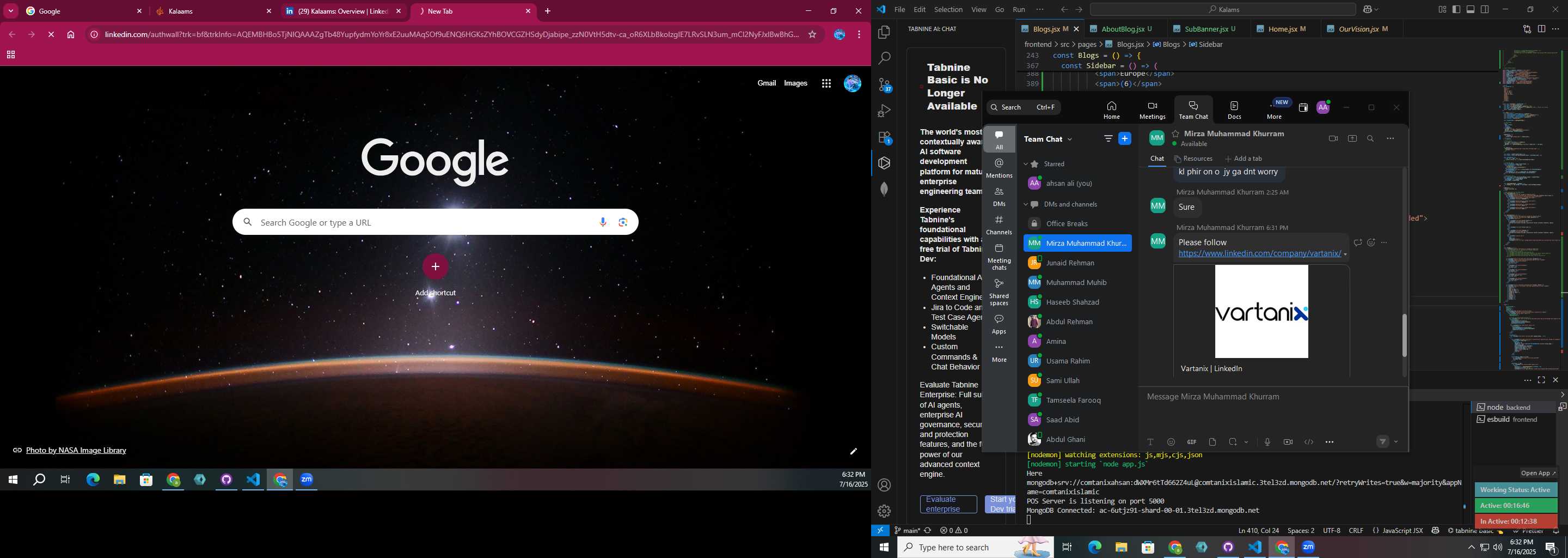Start a video call with Mirza Muhammad Khurram

click(x=1333, y=139)
